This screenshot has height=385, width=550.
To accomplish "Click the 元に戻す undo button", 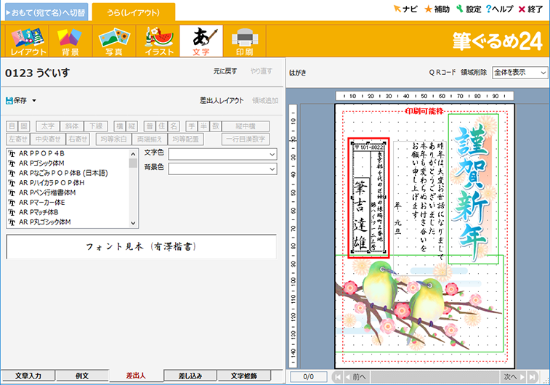I will click(x=225, y=71).
